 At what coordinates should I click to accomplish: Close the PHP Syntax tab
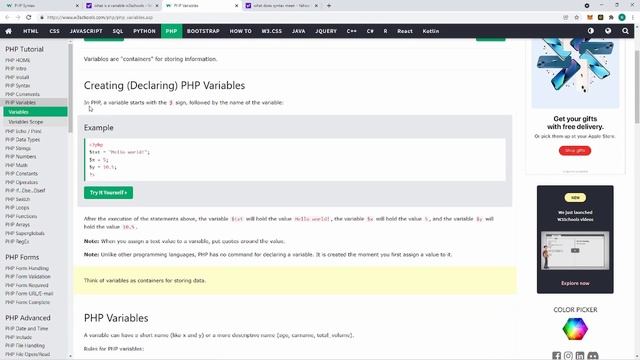(78, 6)
